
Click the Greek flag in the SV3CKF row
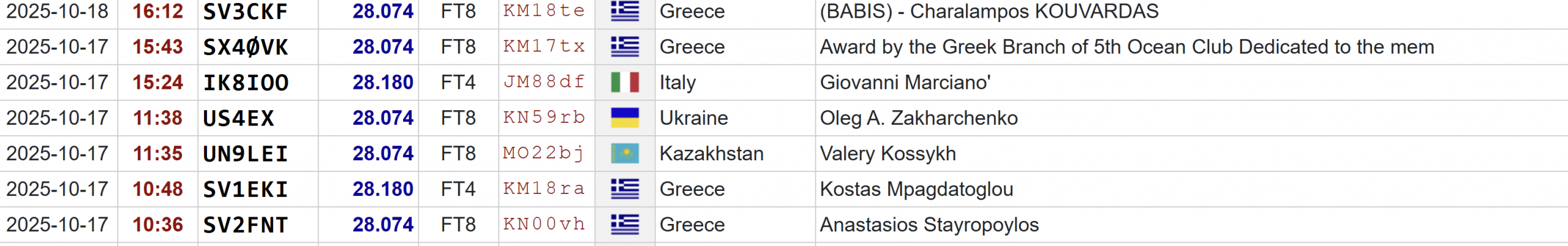coord(625,11)
